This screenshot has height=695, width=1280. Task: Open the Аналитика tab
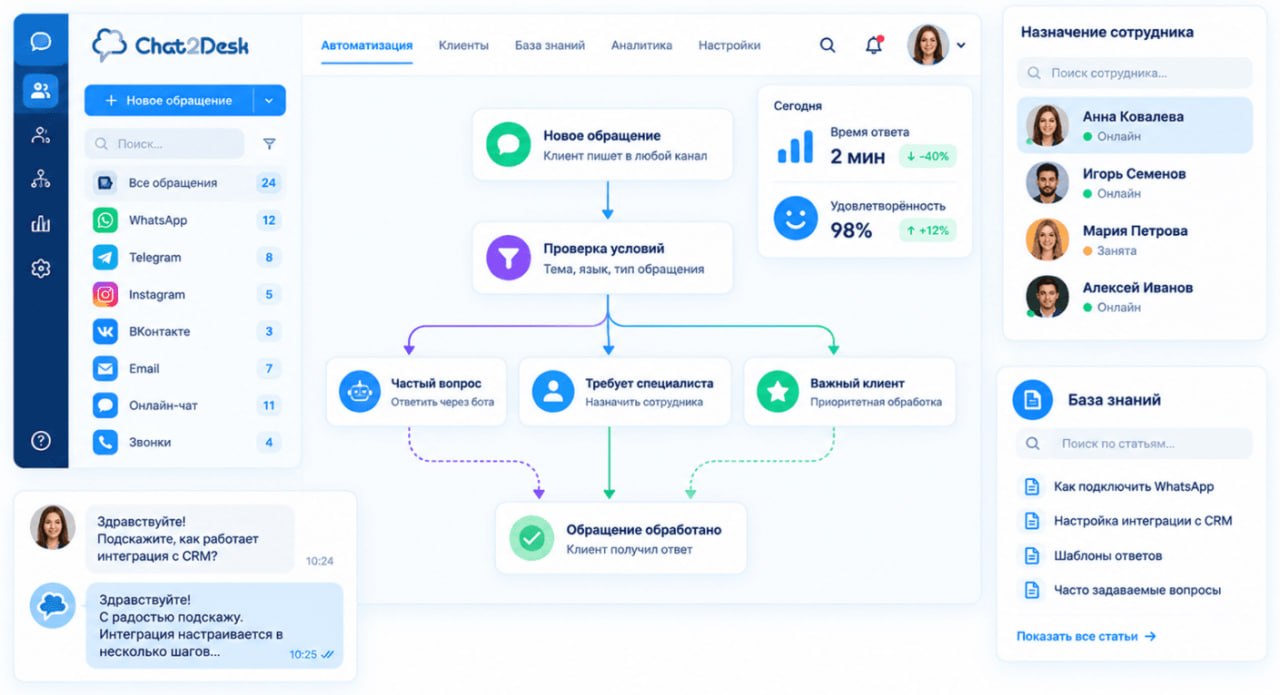pyautogui.click(x=642, y=45)
